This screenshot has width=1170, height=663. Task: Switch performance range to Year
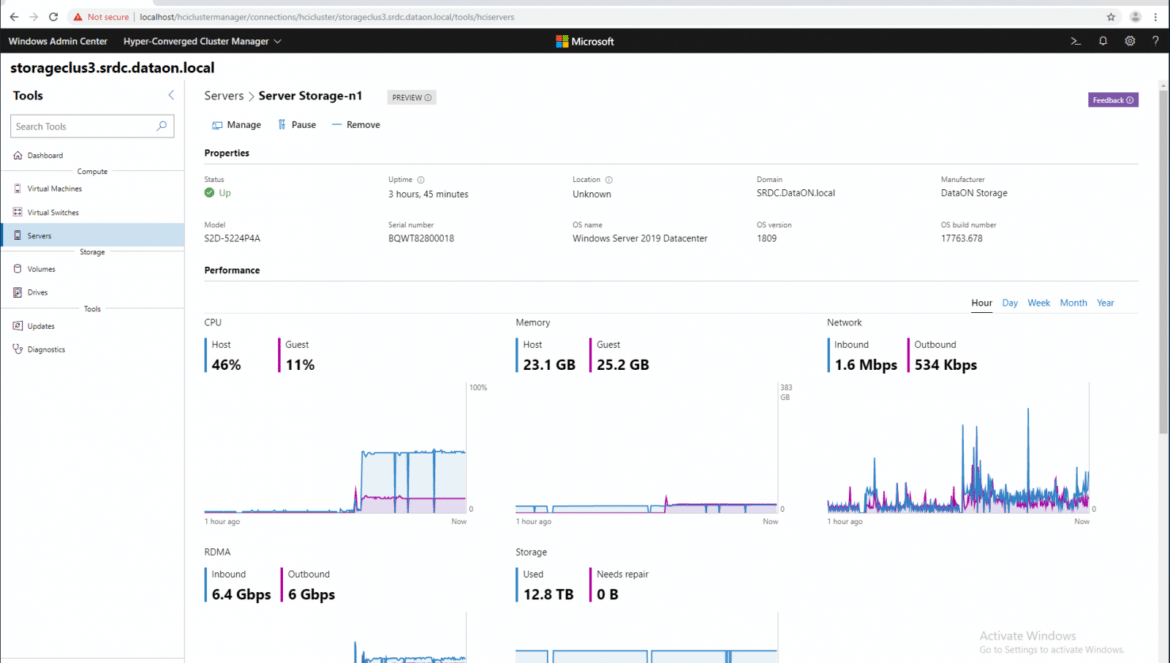(1105, 303)
